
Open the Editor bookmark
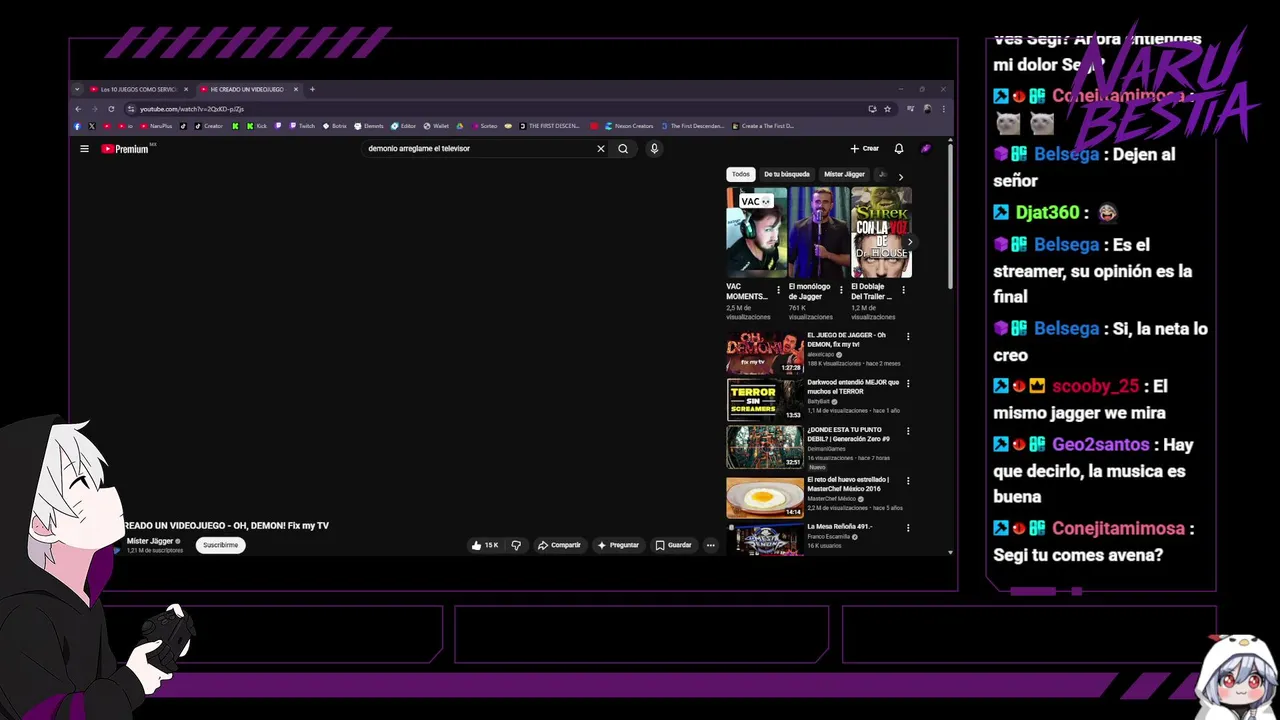[403, 126]
